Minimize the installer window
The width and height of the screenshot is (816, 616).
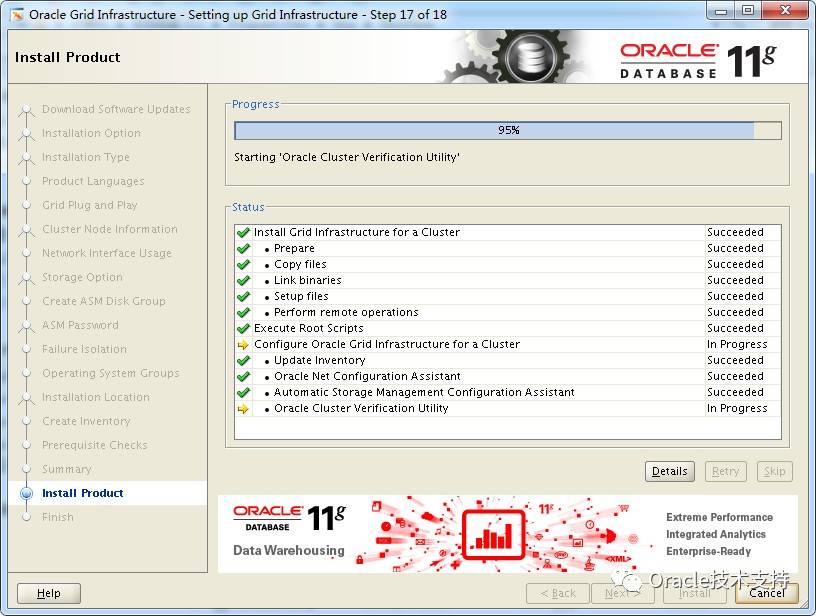[x=721, y=11]
